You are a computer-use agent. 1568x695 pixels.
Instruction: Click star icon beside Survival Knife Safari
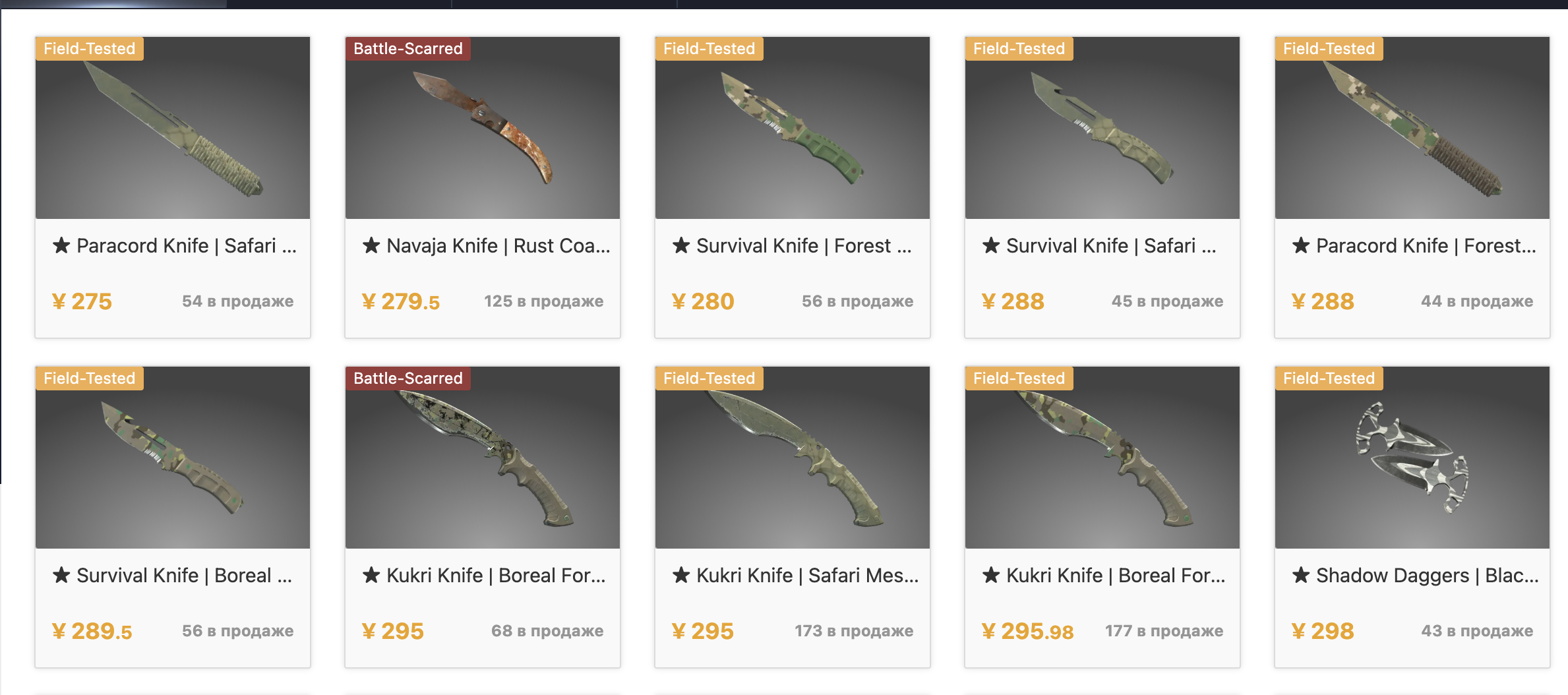click(991, 245)
